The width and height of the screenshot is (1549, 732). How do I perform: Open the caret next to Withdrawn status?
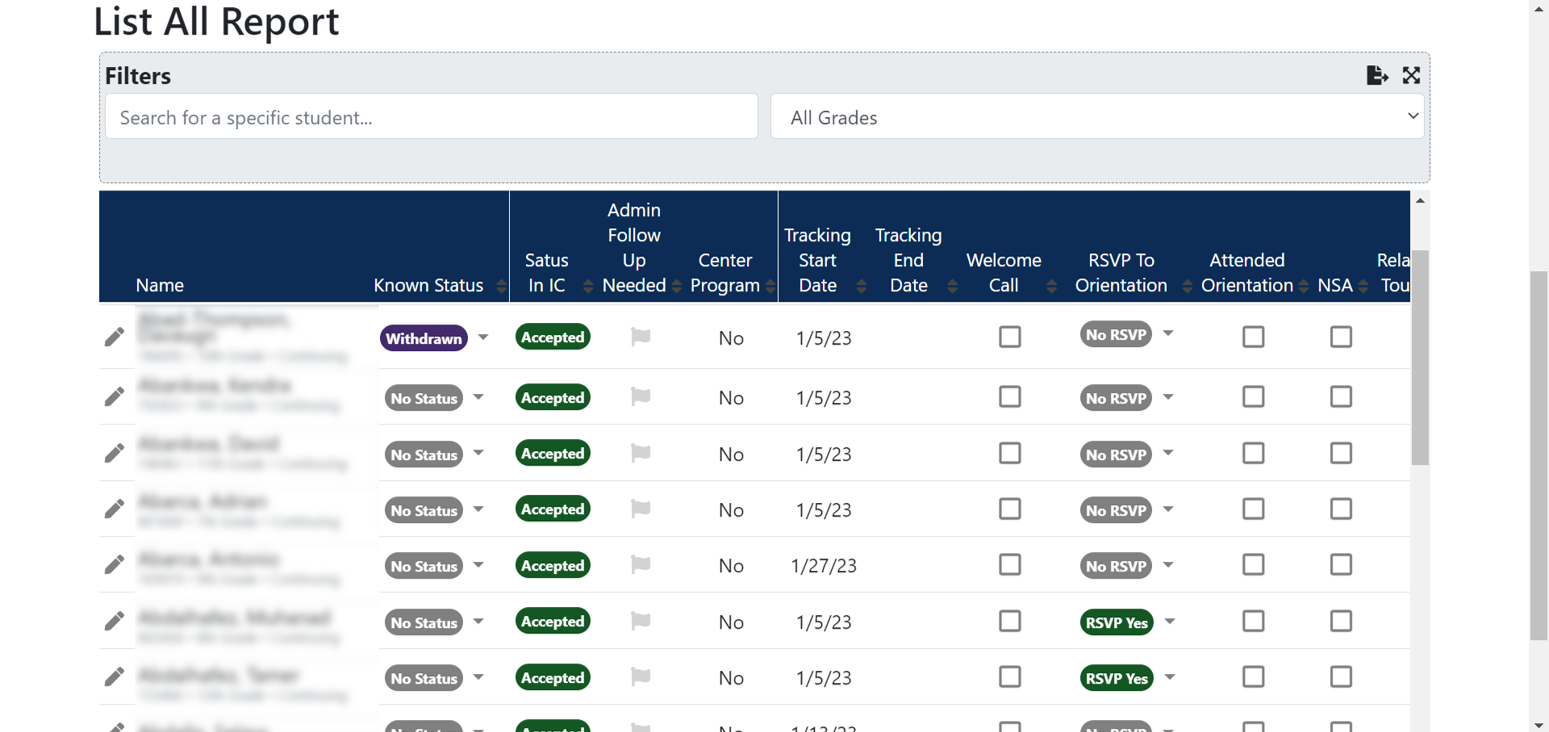[x=483, y=337]
